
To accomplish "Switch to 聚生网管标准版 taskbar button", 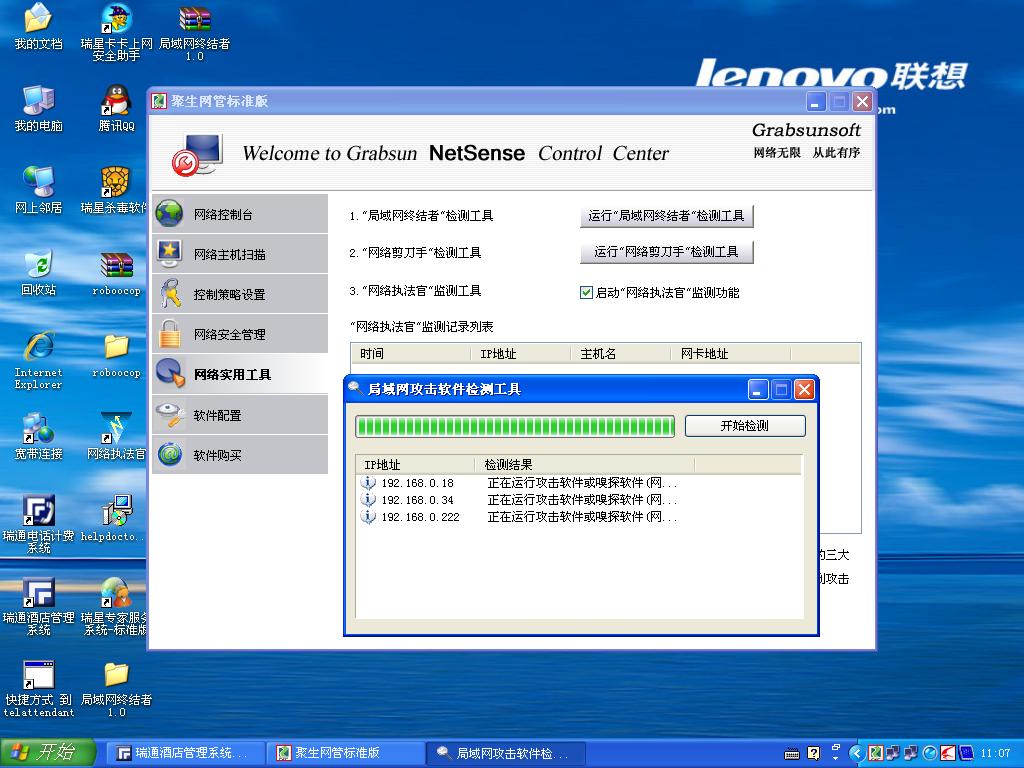I will 346,753.
